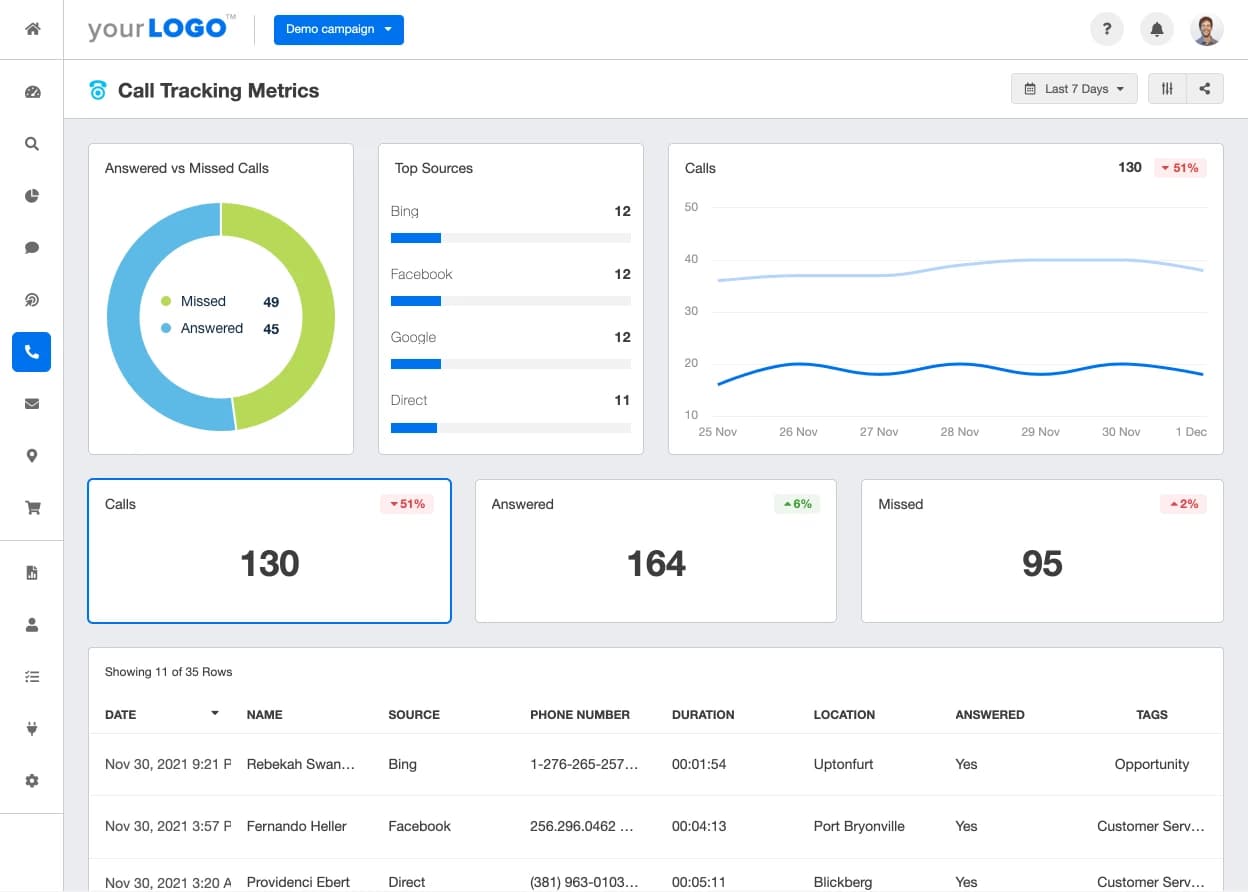This screenshot has height=892, width=1248.
Task: Open the filter sliders icon near Last 7 Days
Action: click(x=1166, y=88)
